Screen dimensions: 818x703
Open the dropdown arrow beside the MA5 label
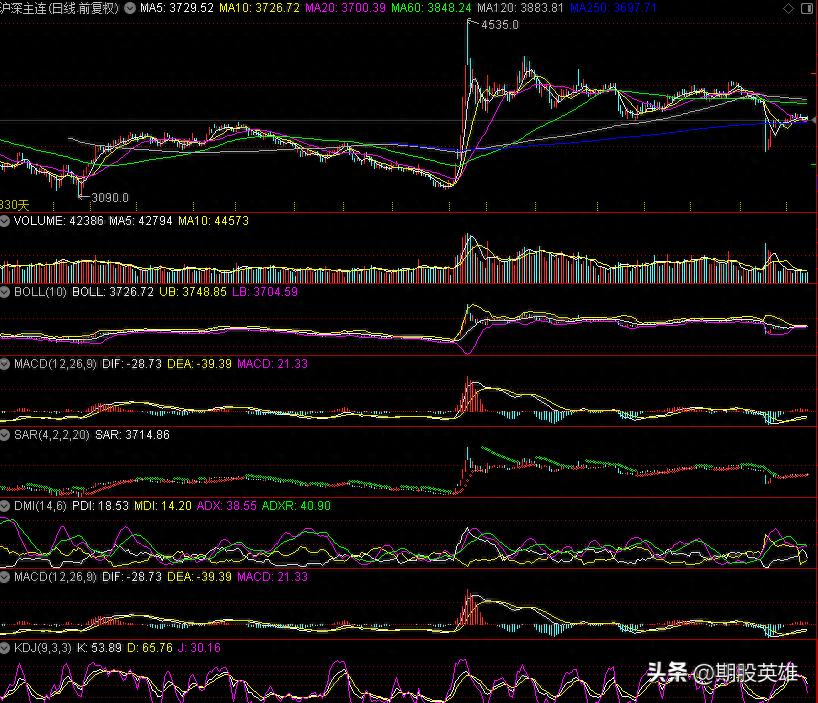[x=130, y=8]
